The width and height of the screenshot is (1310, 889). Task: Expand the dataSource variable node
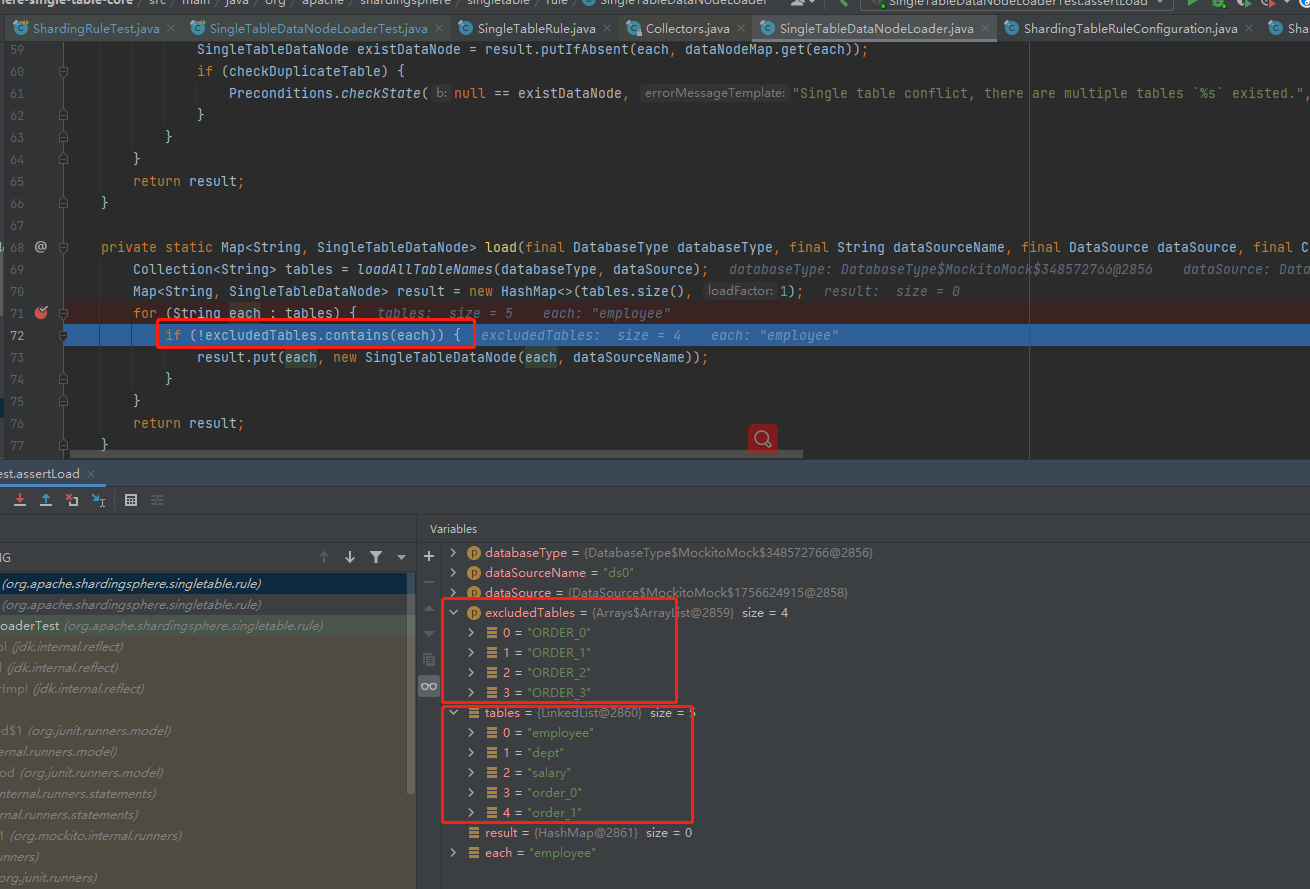(454, 592)
